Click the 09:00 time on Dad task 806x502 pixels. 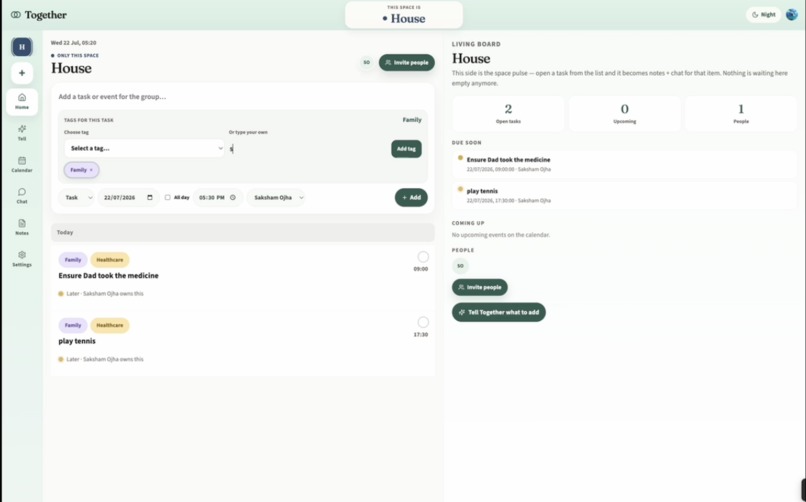[420, 269]
